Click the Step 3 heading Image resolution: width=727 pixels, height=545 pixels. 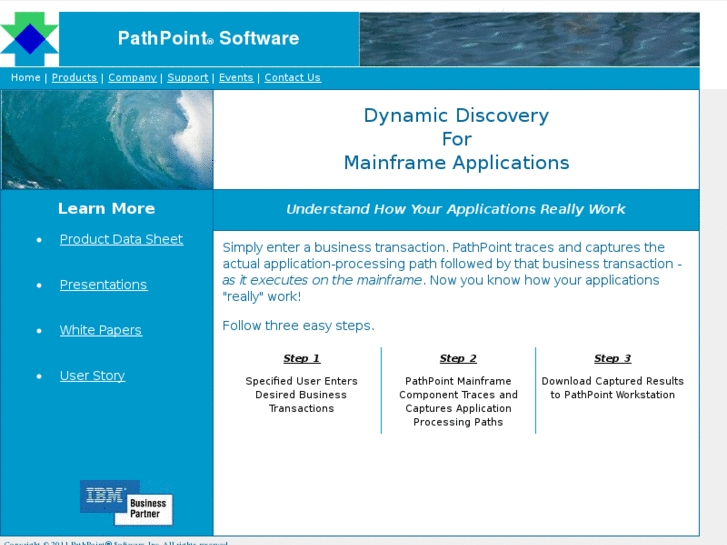click(x=612, y=358)
